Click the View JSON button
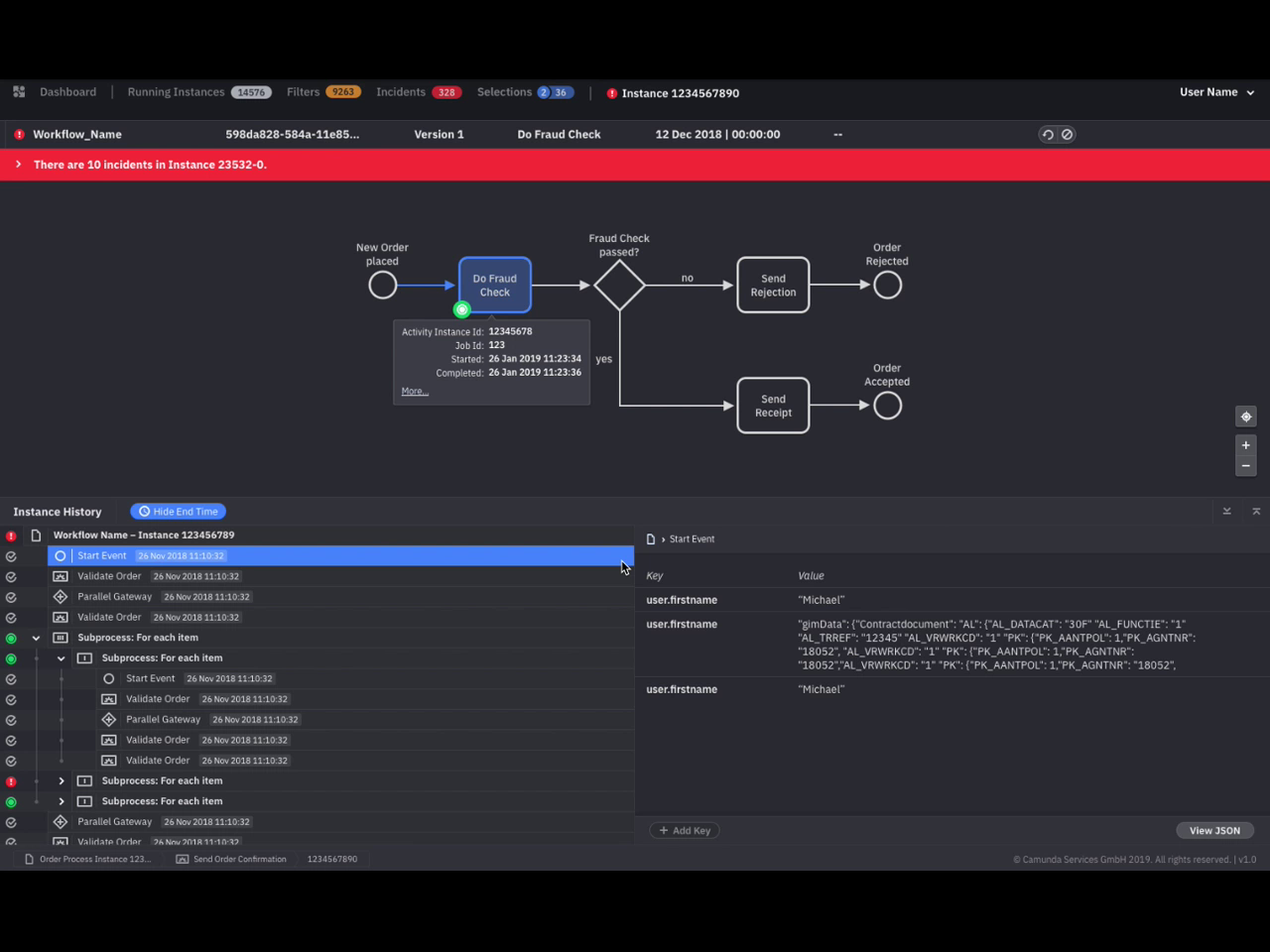This screenshot has width=1270, height=952. pyautogui.click(x=1214, y=831)
